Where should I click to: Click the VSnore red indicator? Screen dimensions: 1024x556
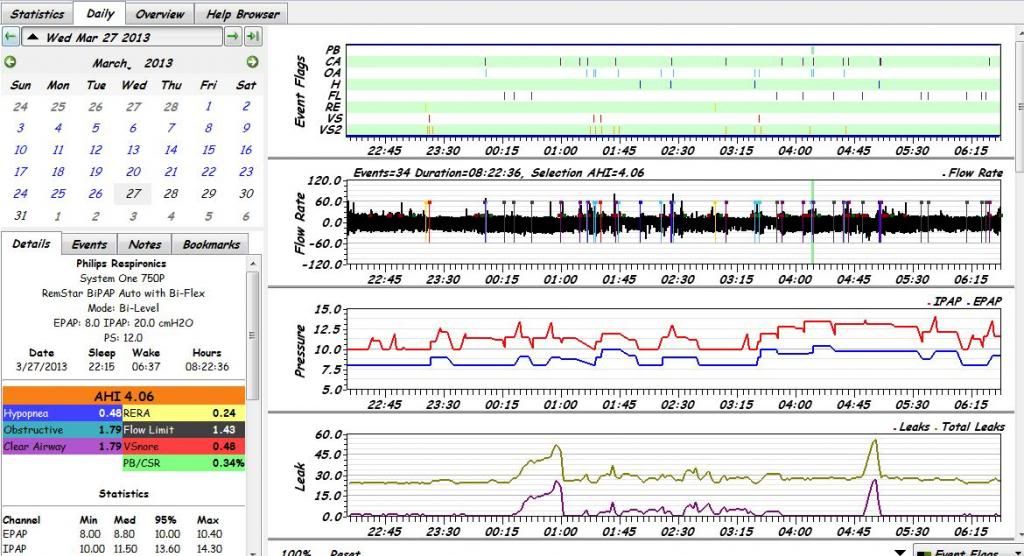[x=184, y=447]
